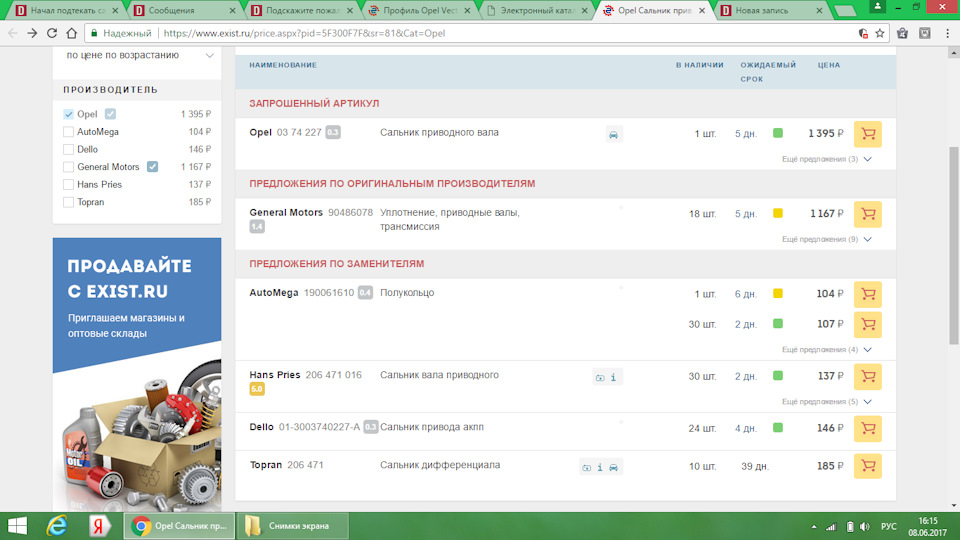This screenshot has height=540, width=960.
Task: Launch Internet Explorer from taskbar
Action: tap(57, 526)
